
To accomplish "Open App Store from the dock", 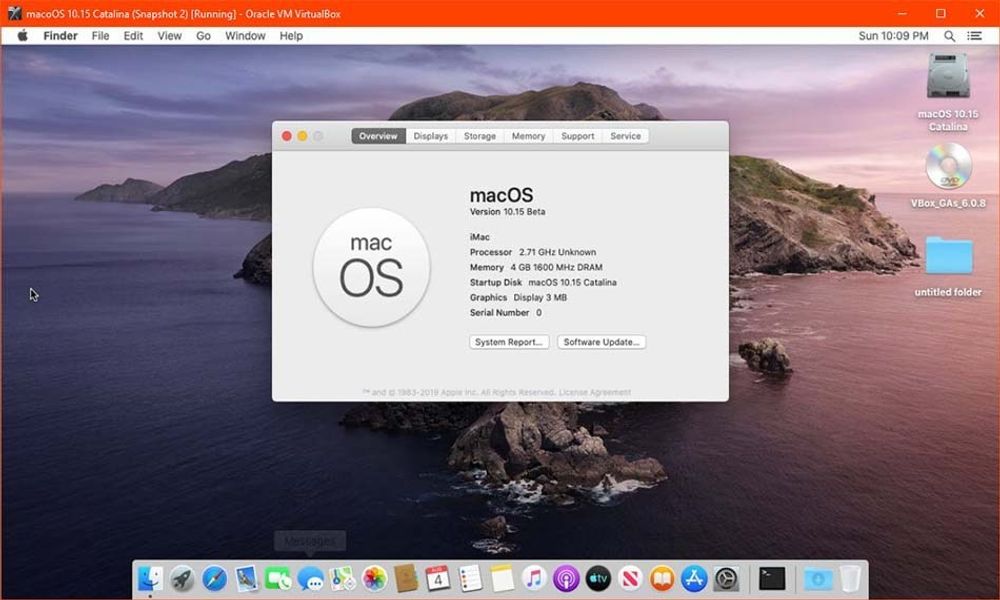I will [x=694, y=579].
